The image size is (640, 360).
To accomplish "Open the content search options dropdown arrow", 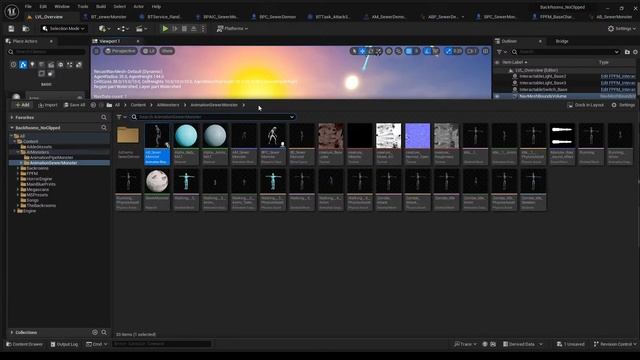I will coord(292,117).
